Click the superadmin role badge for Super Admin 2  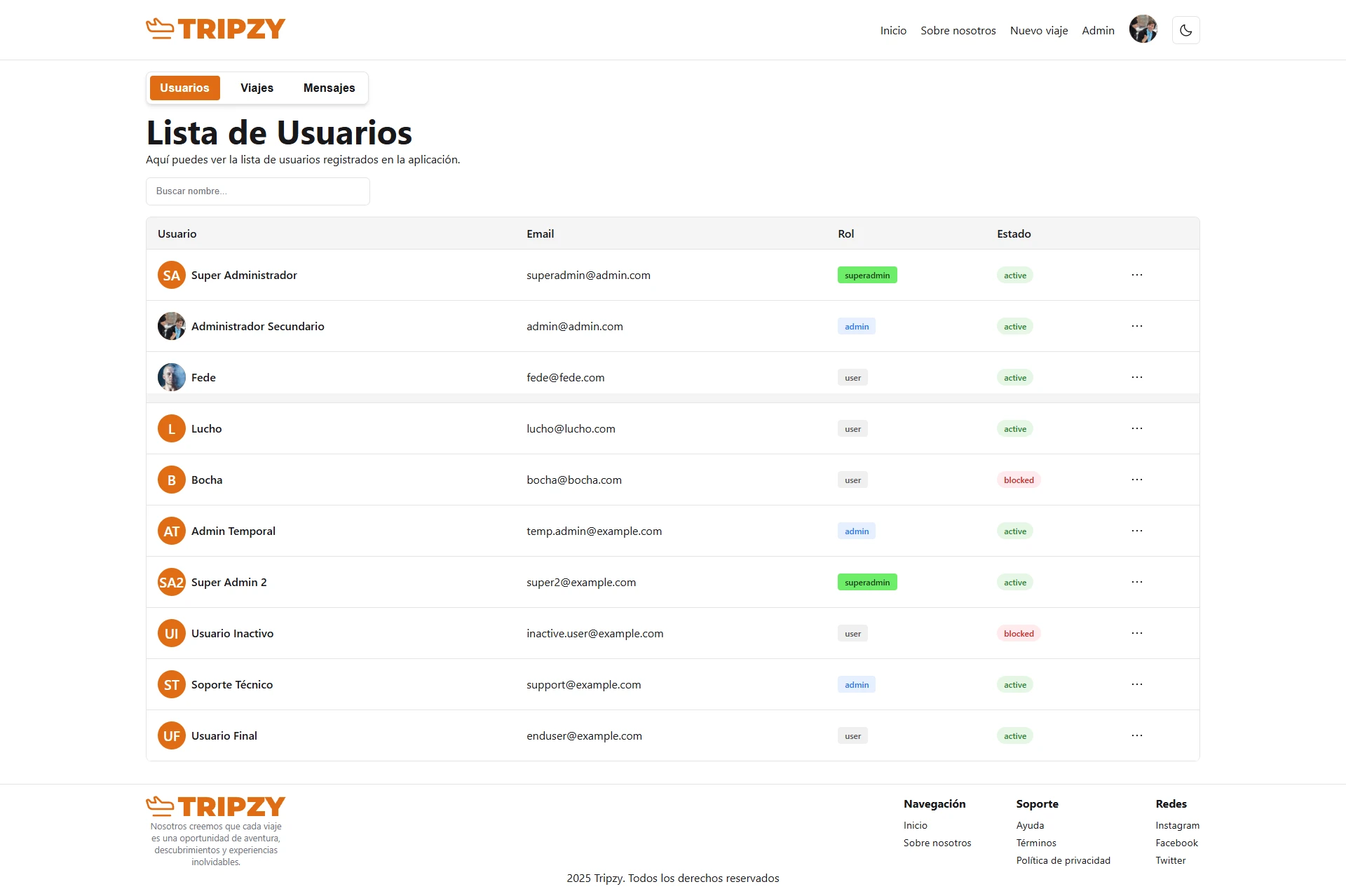(x=867, y=582)
